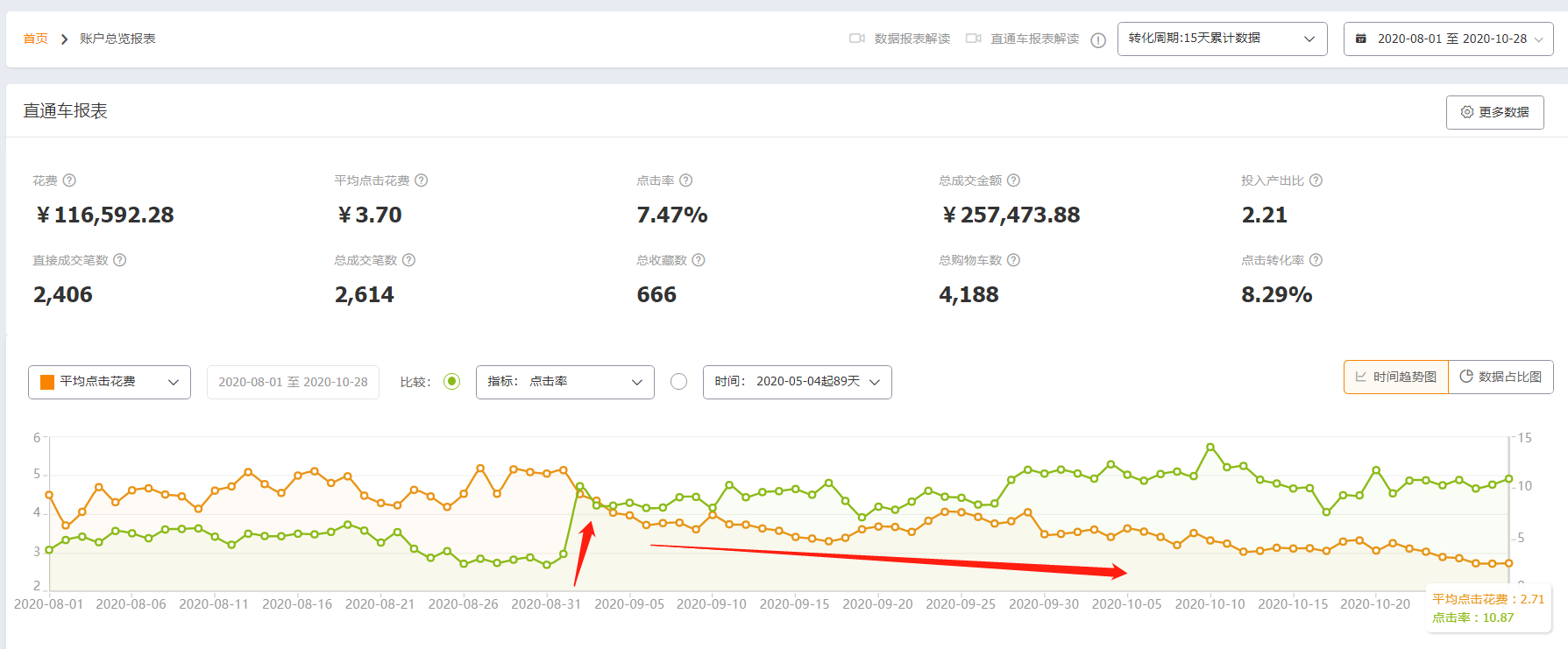Screen dimensions: 1568x649
Task: Click the 直通车报表 section title
Action: coord(66,110)
